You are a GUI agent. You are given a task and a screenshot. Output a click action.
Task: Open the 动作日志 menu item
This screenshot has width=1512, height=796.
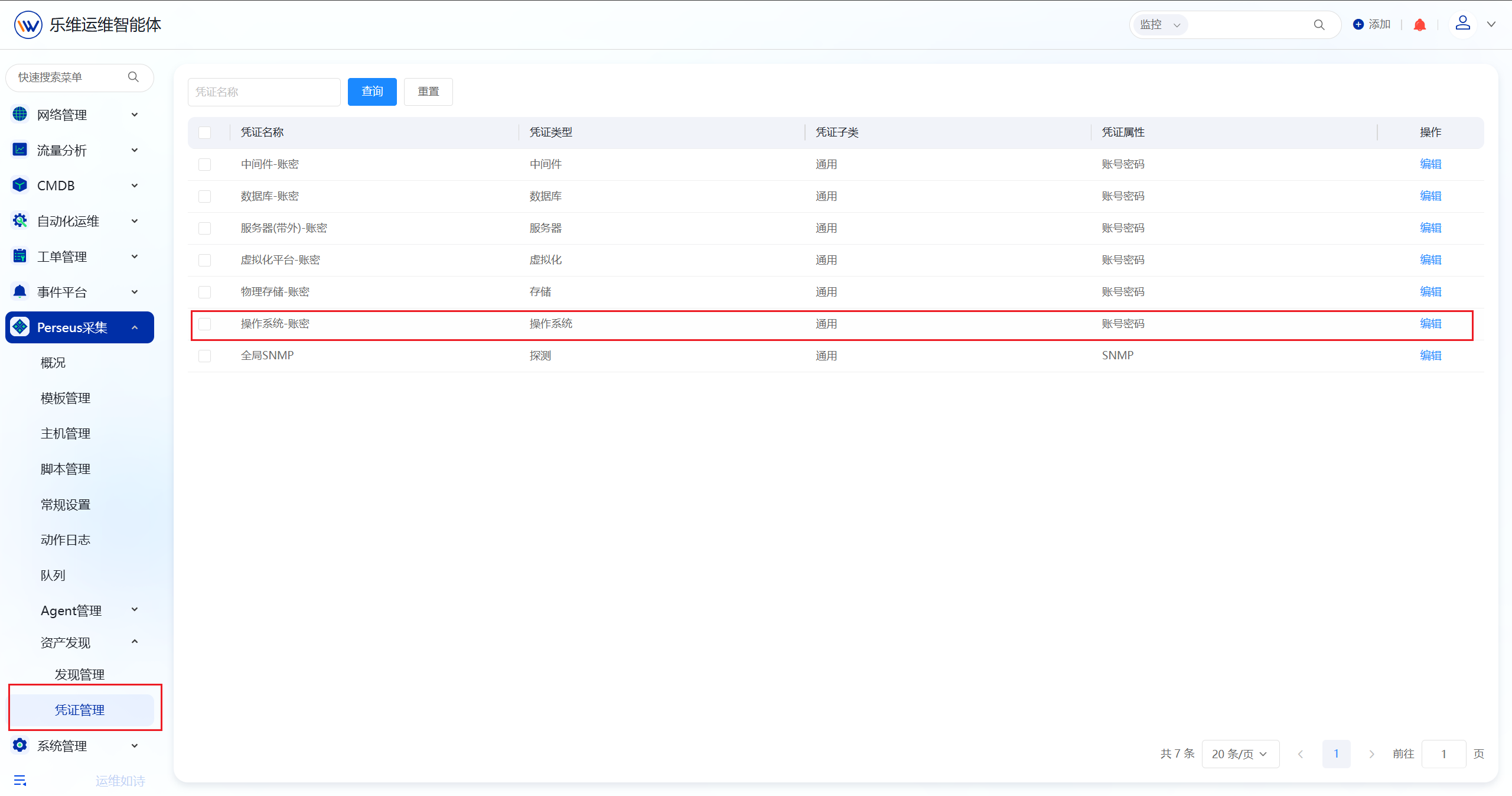coord(65,540)
